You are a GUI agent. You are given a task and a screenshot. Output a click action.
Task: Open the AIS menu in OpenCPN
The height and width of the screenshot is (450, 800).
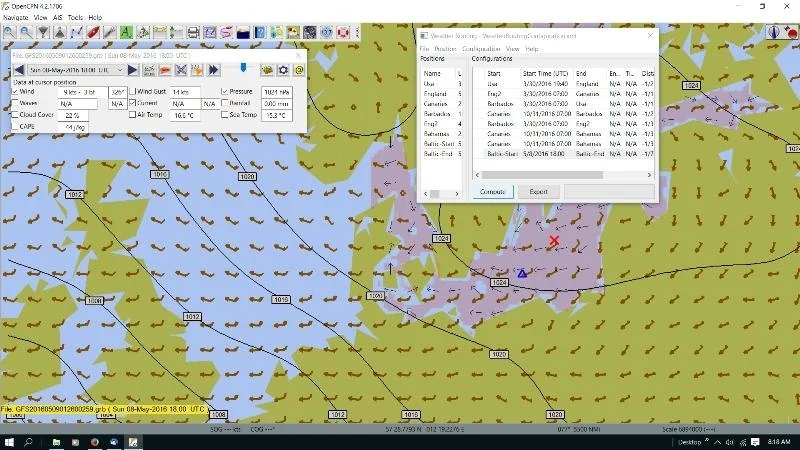(58, 17)
